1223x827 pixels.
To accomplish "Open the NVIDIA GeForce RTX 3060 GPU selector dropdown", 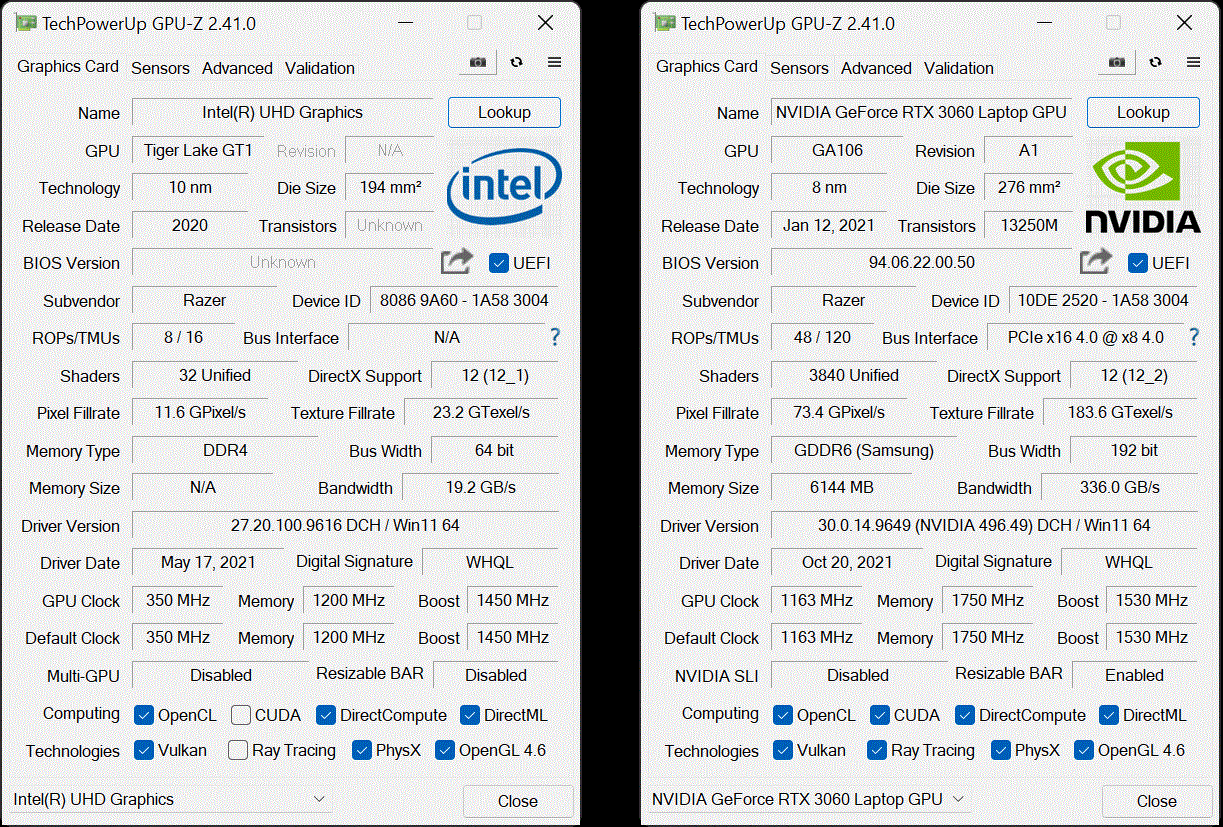I will coord(810,799).
